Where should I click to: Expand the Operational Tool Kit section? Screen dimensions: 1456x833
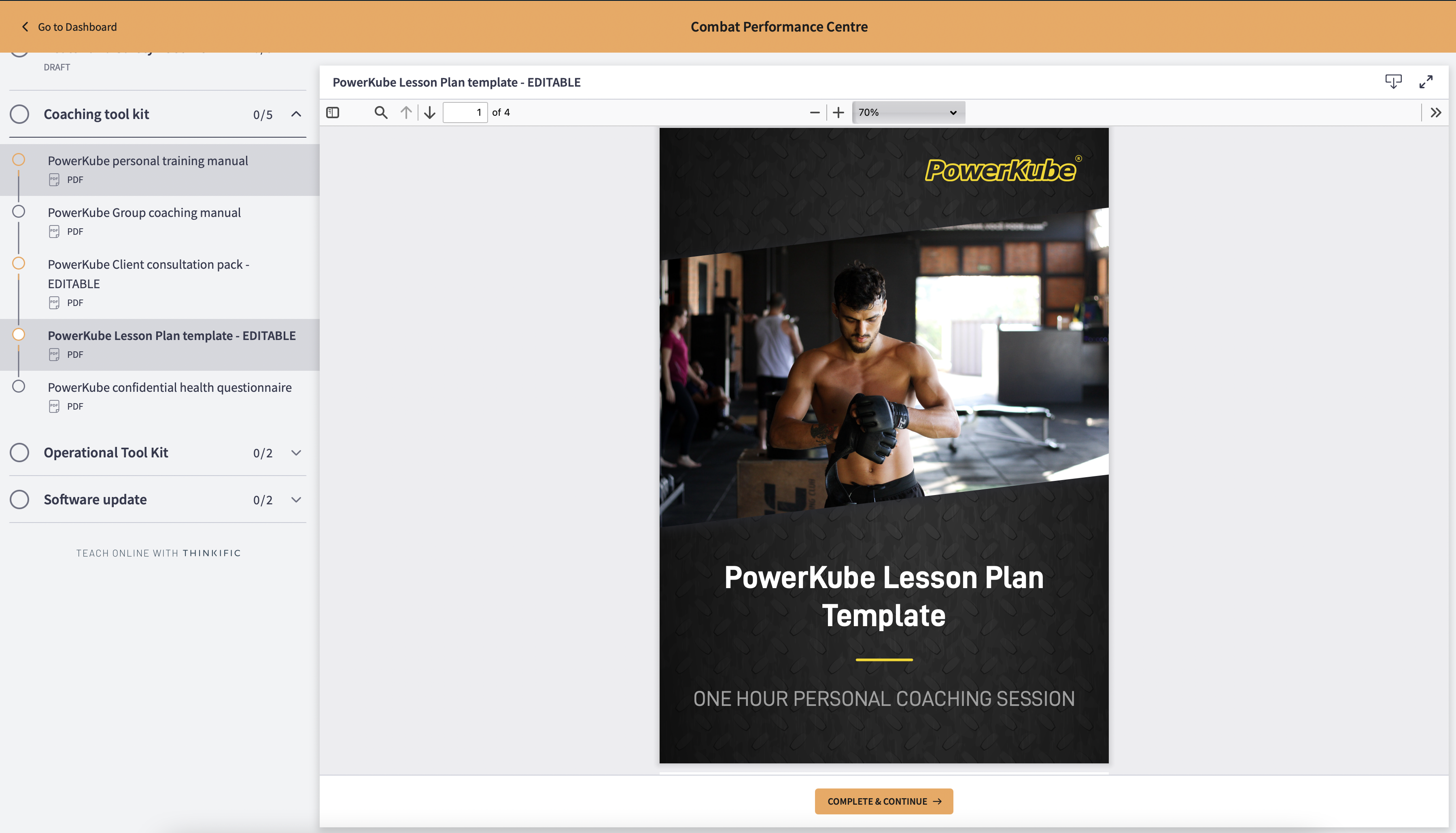click(x=296, y=453)
